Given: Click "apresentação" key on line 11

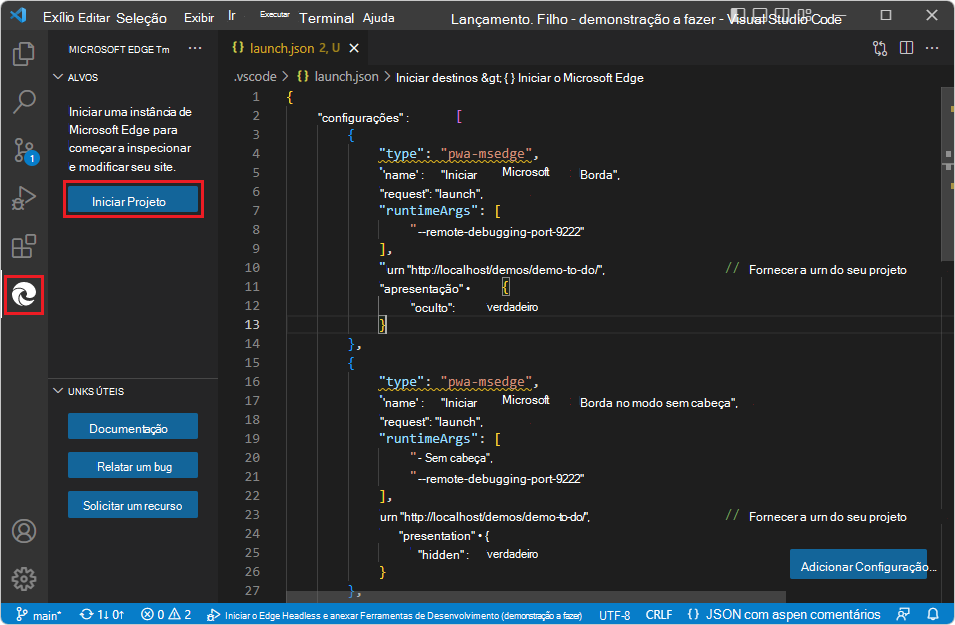Looking at the screenshot, I should [421, 289].
